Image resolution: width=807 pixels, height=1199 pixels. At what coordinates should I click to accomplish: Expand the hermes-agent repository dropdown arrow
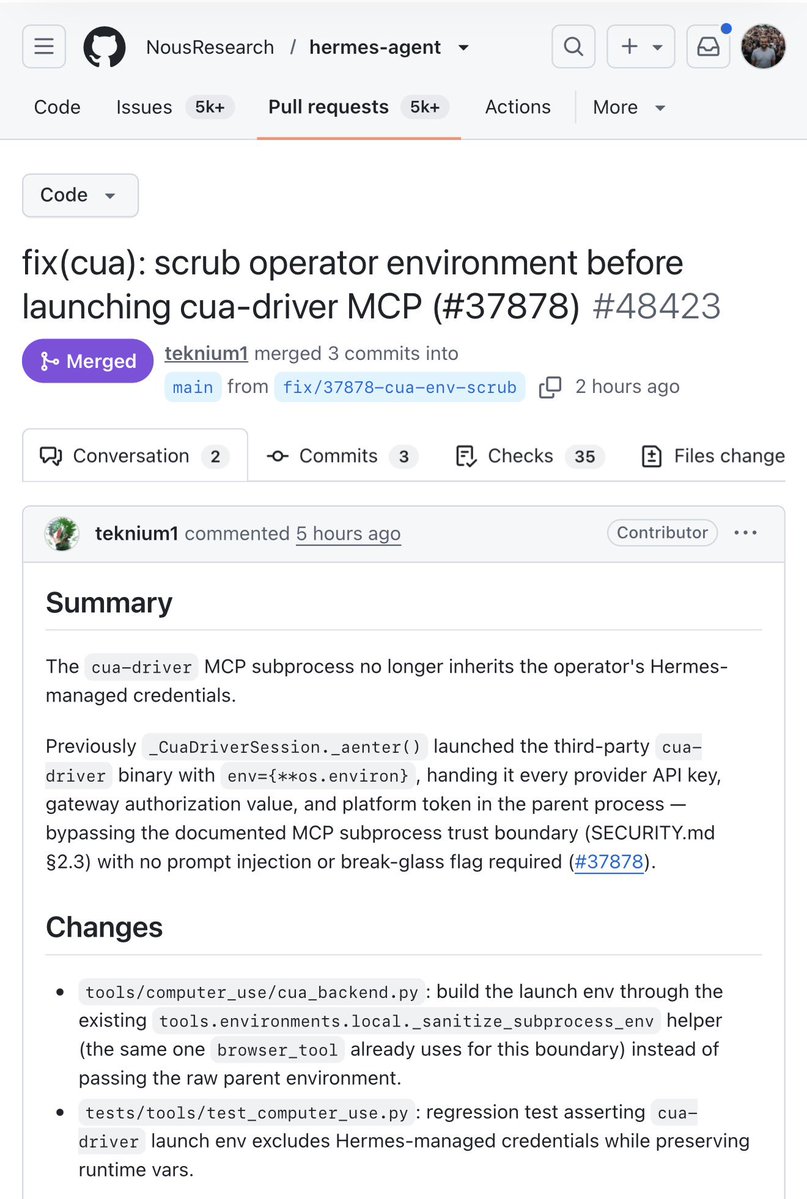point(464,47)
